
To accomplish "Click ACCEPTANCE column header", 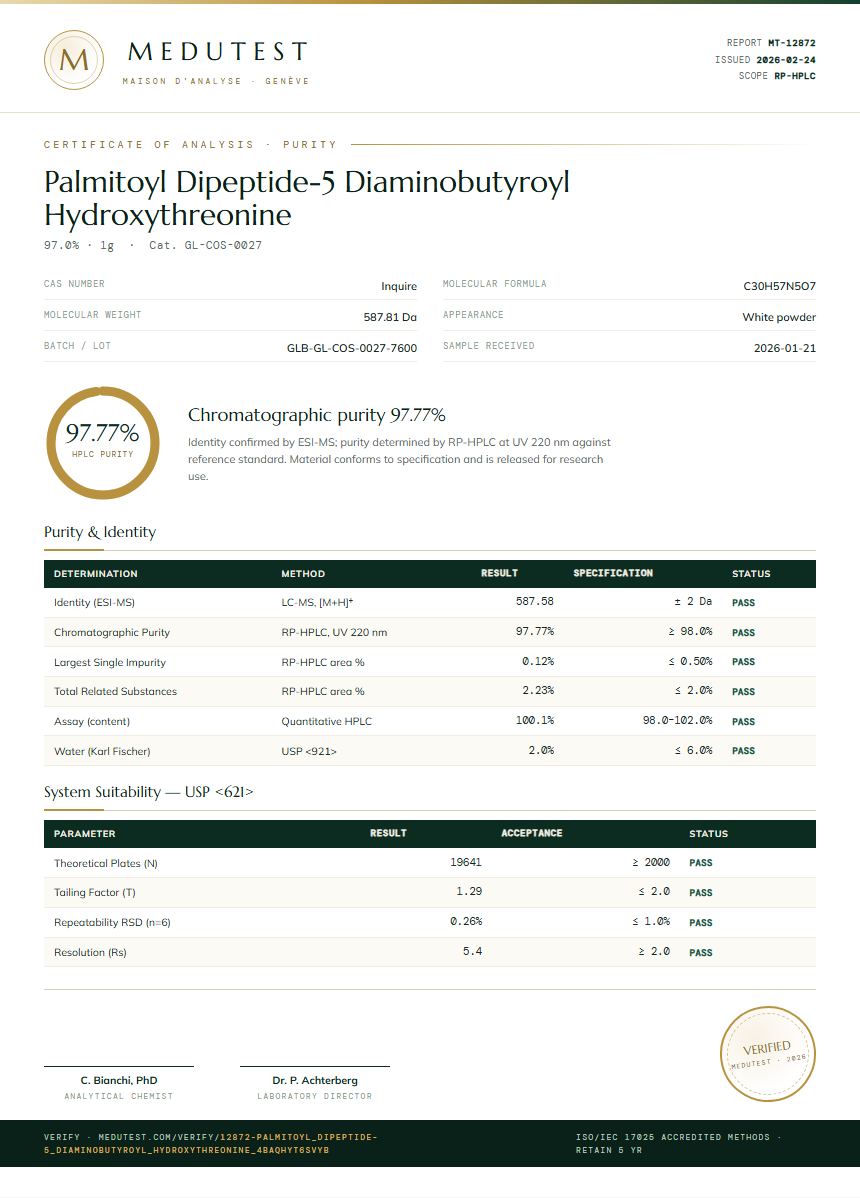I will click(532, 833).
